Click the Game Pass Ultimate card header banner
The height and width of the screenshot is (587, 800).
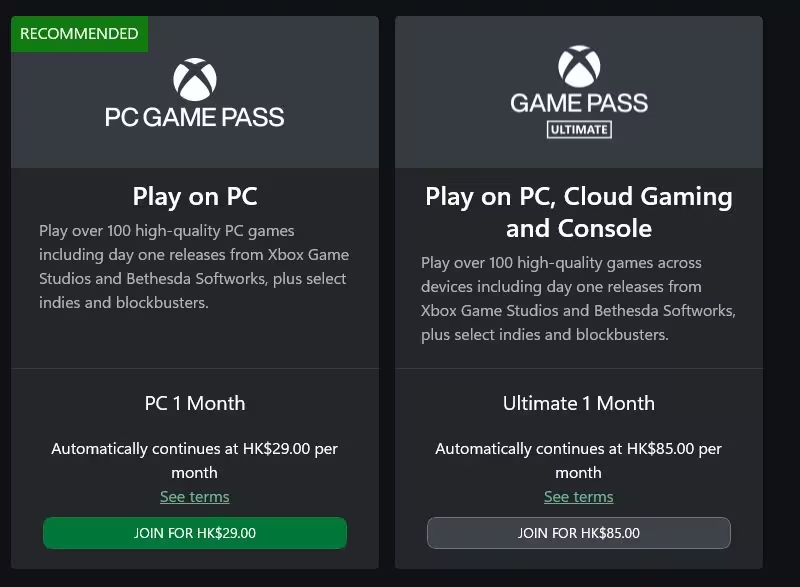point(579,92)
